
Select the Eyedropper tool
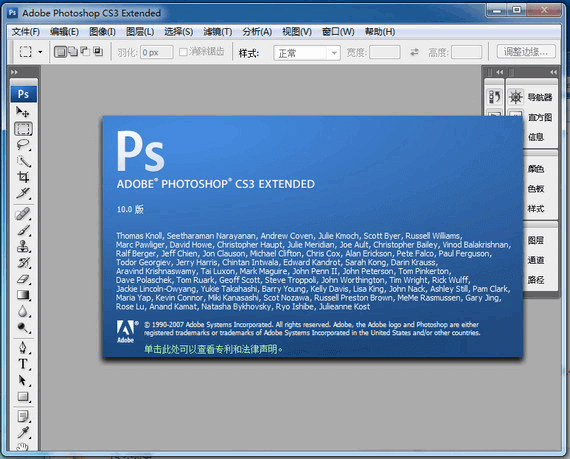(x=23, y=432)
